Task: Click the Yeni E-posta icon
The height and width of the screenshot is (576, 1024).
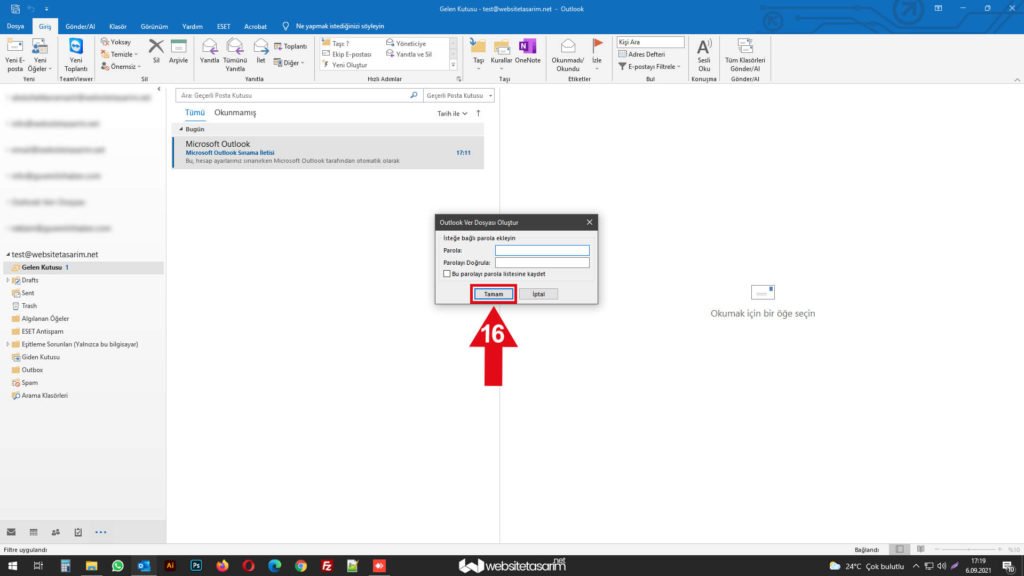Action: point(15,48)
